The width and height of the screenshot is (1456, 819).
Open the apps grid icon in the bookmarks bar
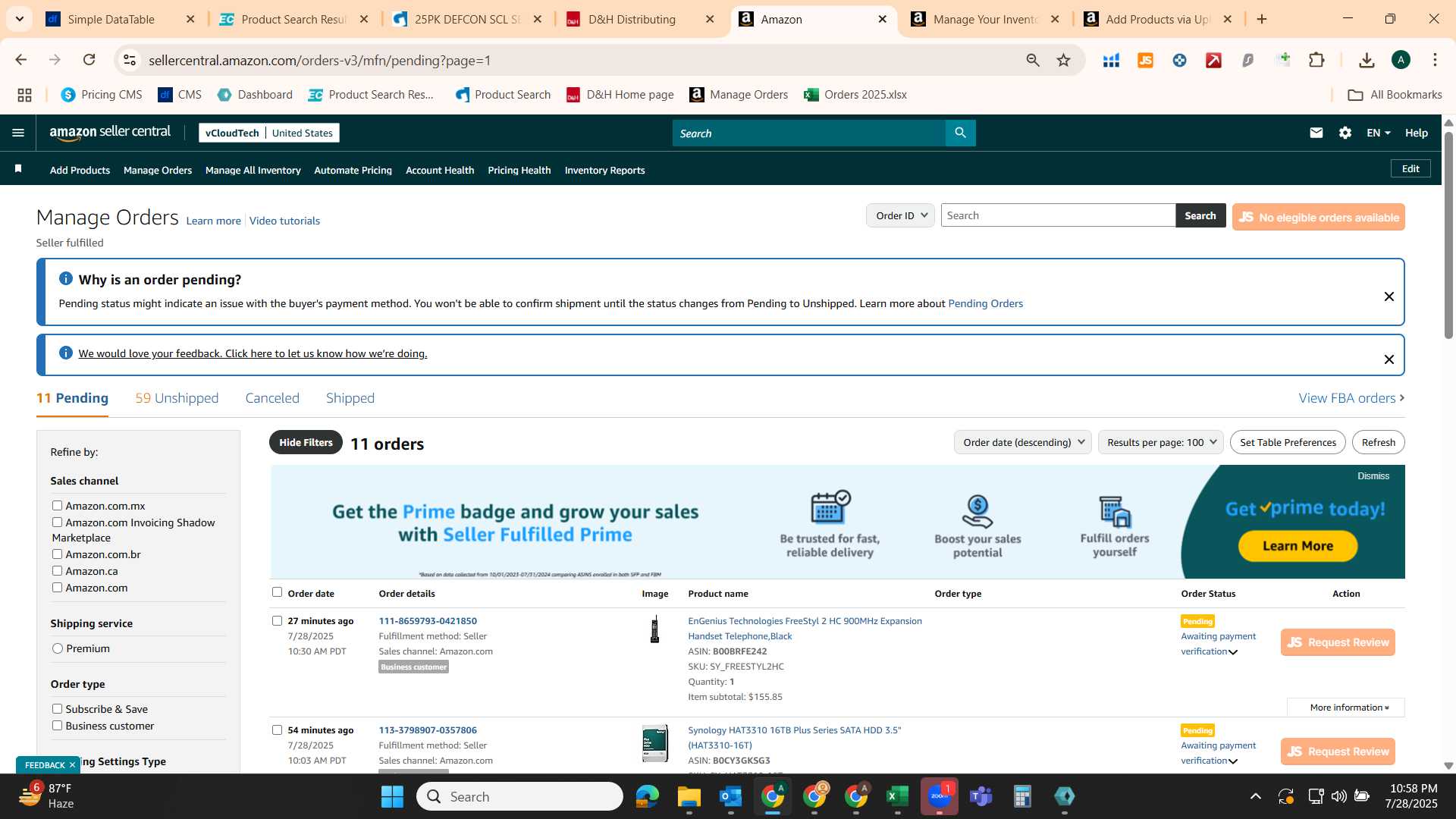point(24,95)
